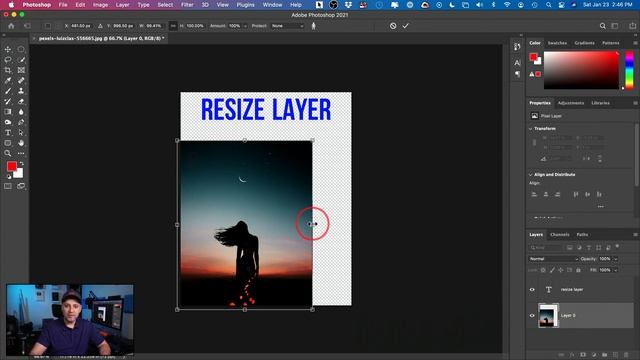The width and height of the screenshot is (640, 360).
Task: Toggle lock transparent pixels
Action: pyautogui.click(x=543, y=270)
